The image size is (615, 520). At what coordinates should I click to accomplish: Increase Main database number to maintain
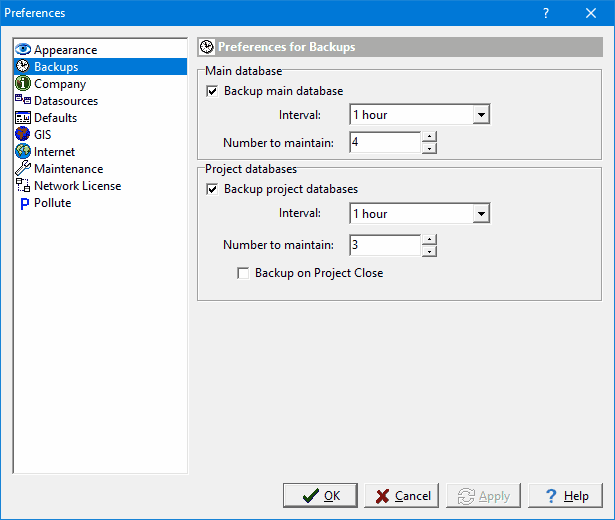(429, 136)
